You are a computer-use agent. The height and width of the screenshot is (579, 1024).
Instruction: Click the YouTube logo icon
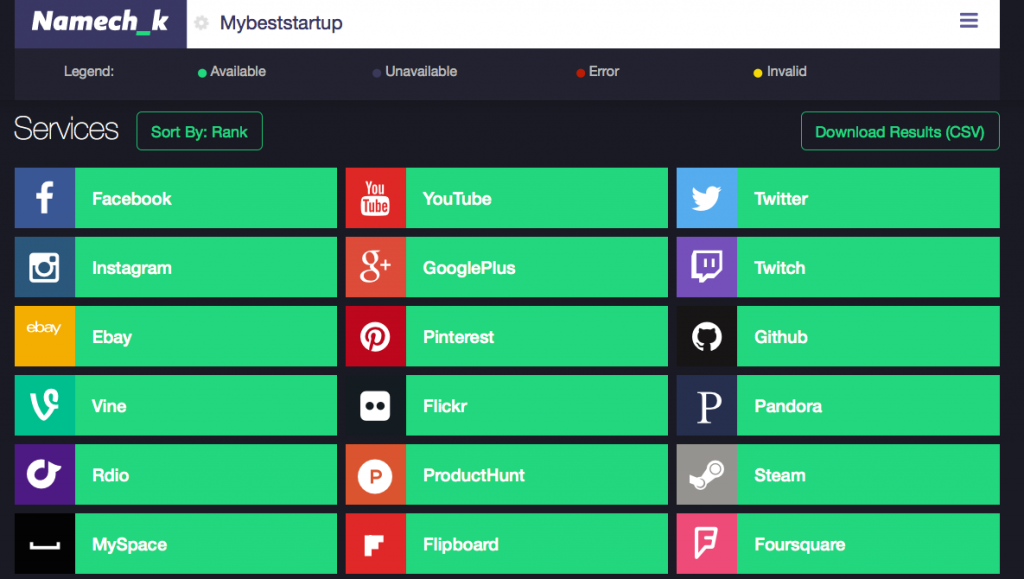pos(376,198)
